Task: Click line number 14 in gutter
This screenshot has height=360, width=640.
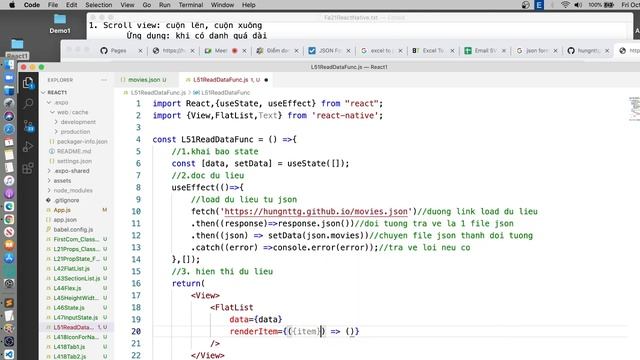Action: coord(136,260)
